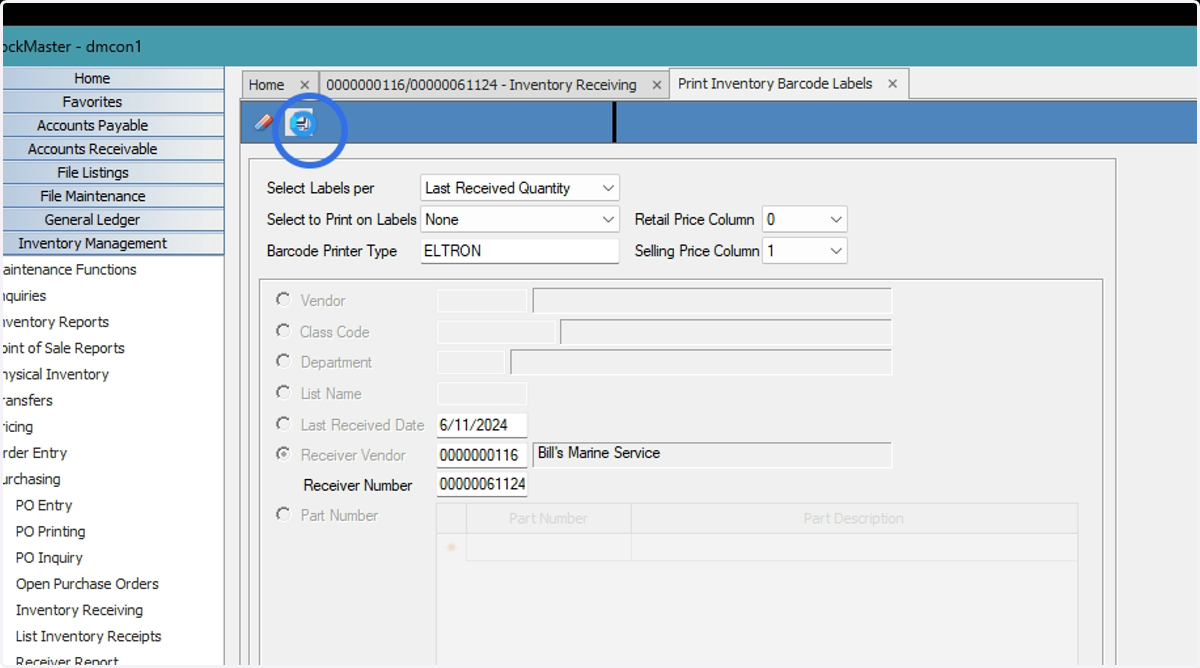The image size is (1200, 668).
Task: Open PO Entry under Purchasing
Action: coord(44,505)
